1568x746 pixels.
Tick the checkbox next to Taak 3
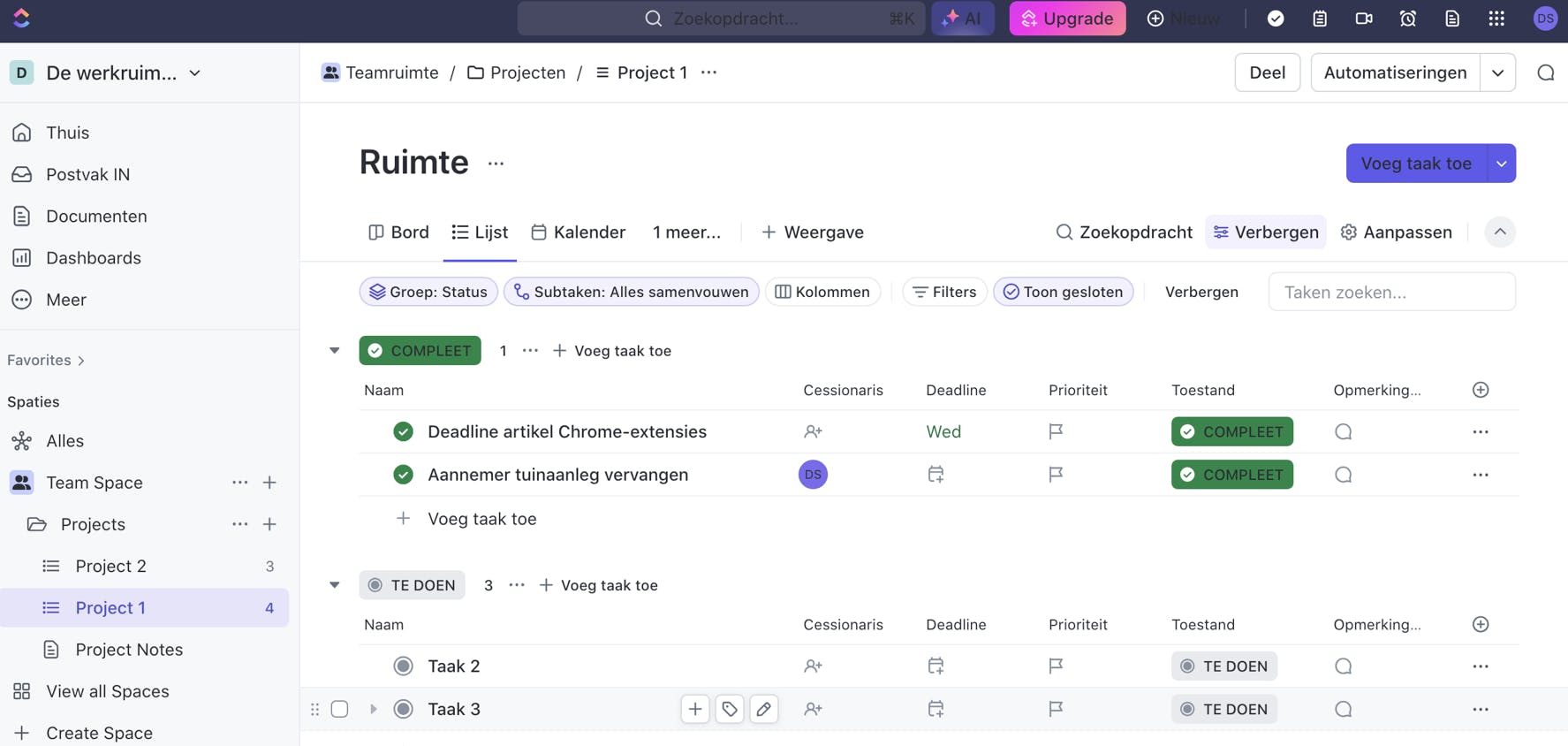pos(340,709)
